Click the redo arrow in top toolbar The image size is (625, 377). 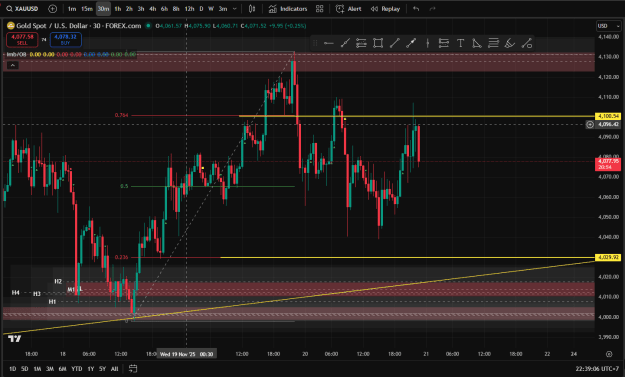pyautogui.click(x=432, y=9)
